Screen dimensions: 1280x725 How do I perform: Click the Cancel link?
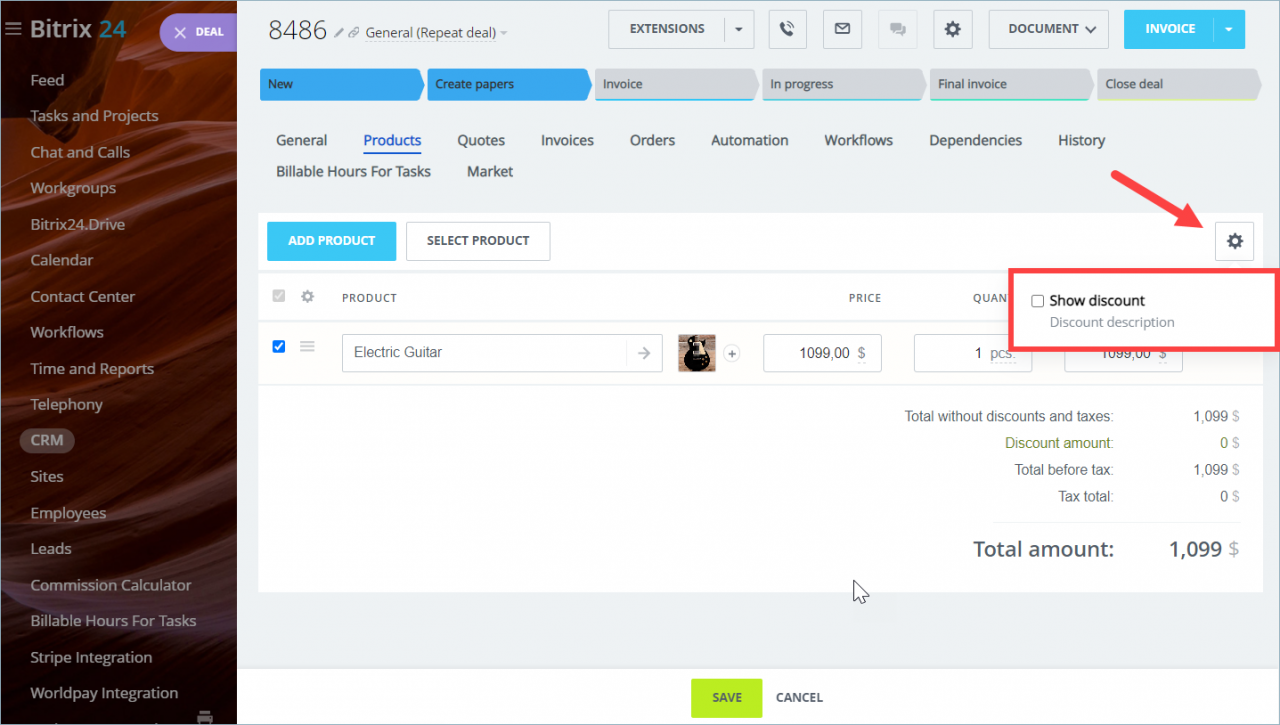(799, 698)
